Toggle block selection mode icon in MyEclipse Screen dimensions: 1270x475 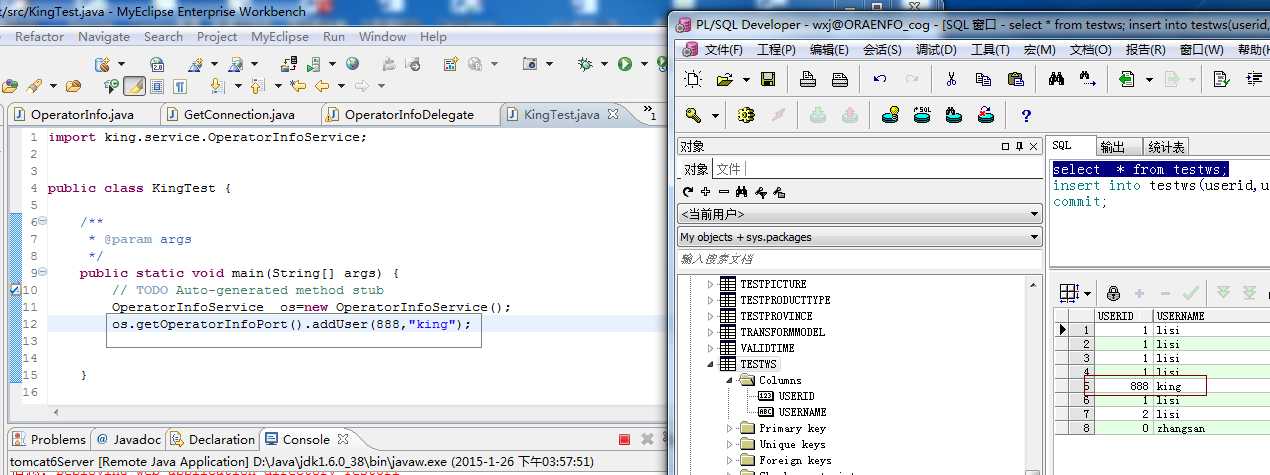157,87
